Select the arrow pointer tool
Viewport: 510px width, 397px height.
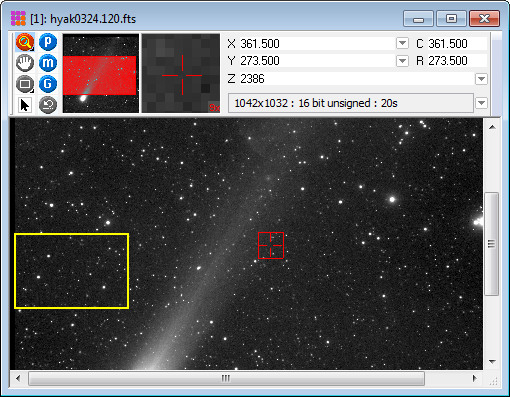25,105
